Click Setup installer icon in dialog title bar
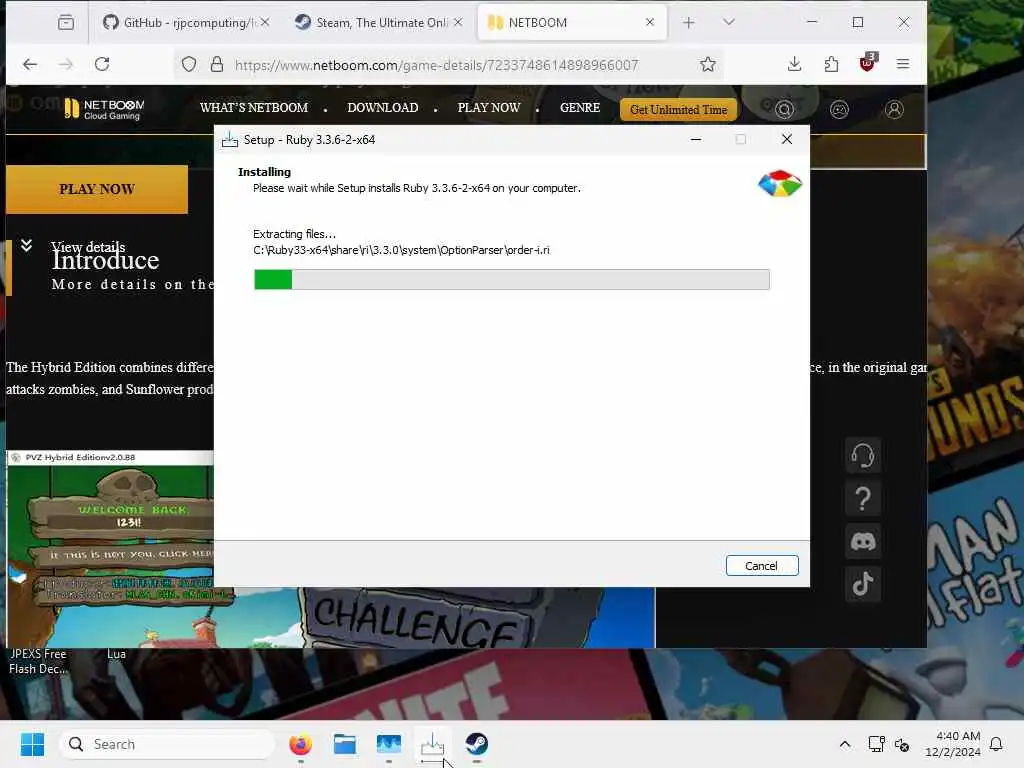 (230, 140)
